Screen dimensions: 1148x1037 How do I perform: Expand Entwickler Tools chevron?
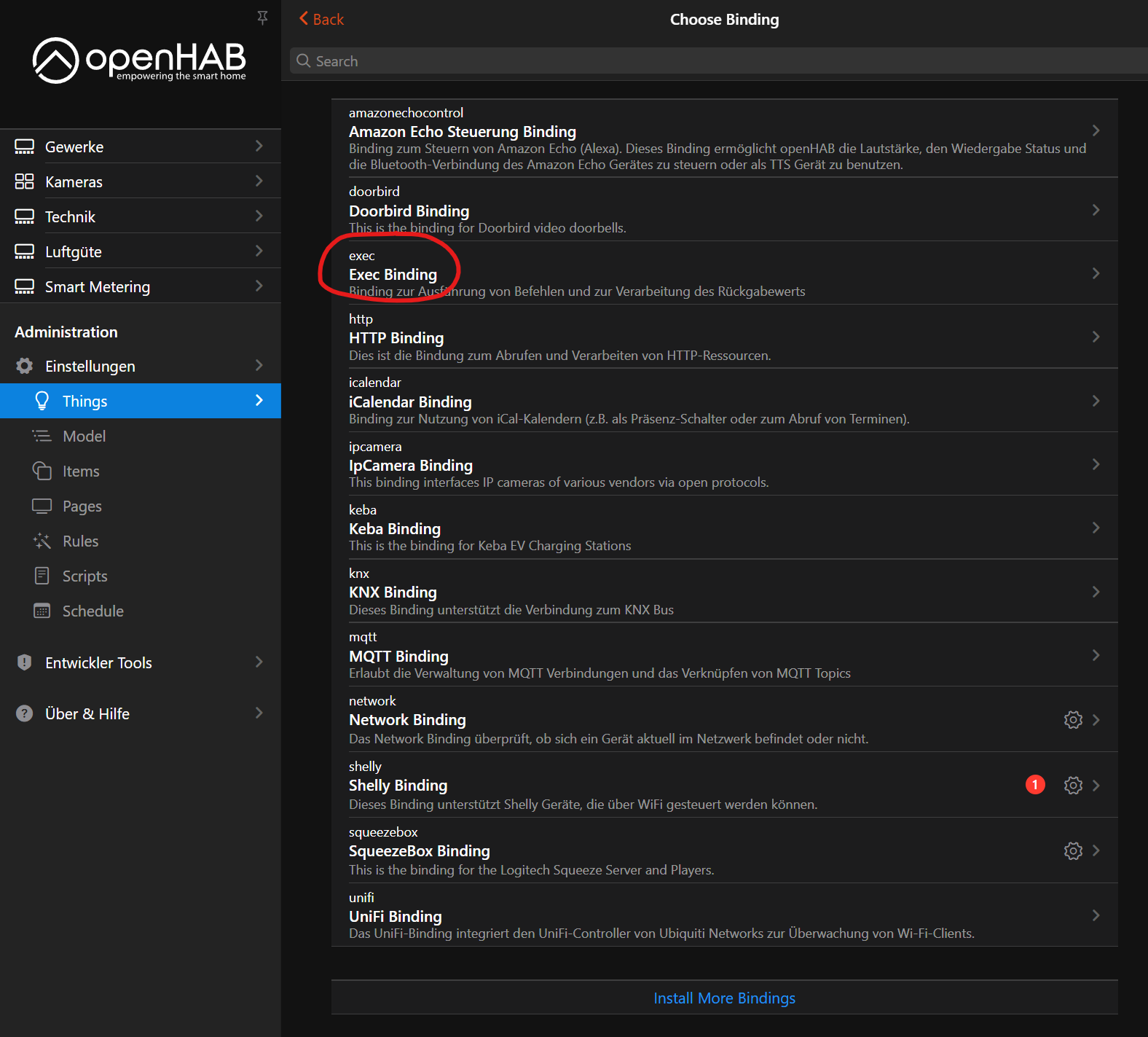(259, 662)
